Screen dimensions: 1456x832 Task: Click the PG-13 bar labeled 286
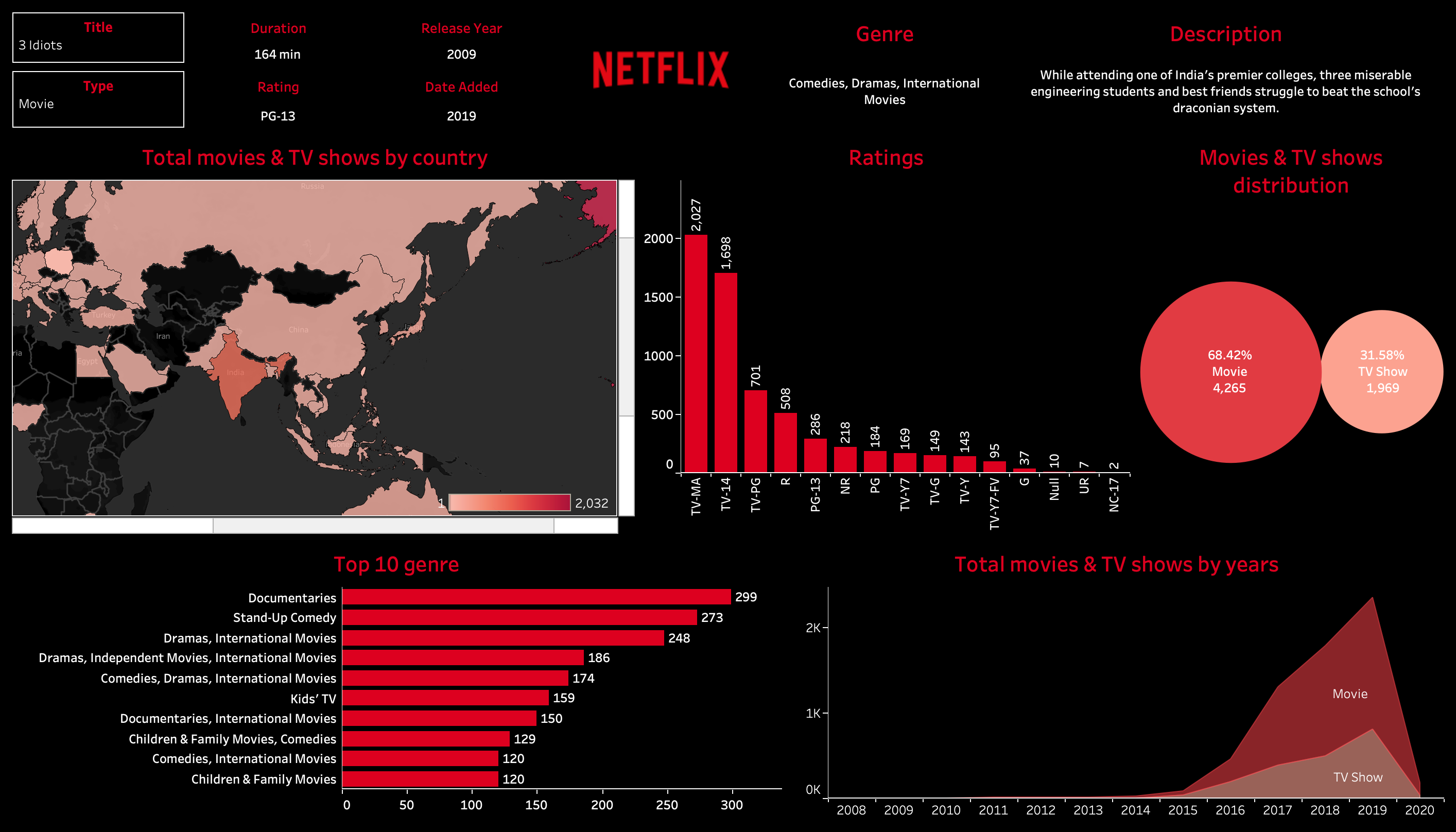click(x=816, y=456)
